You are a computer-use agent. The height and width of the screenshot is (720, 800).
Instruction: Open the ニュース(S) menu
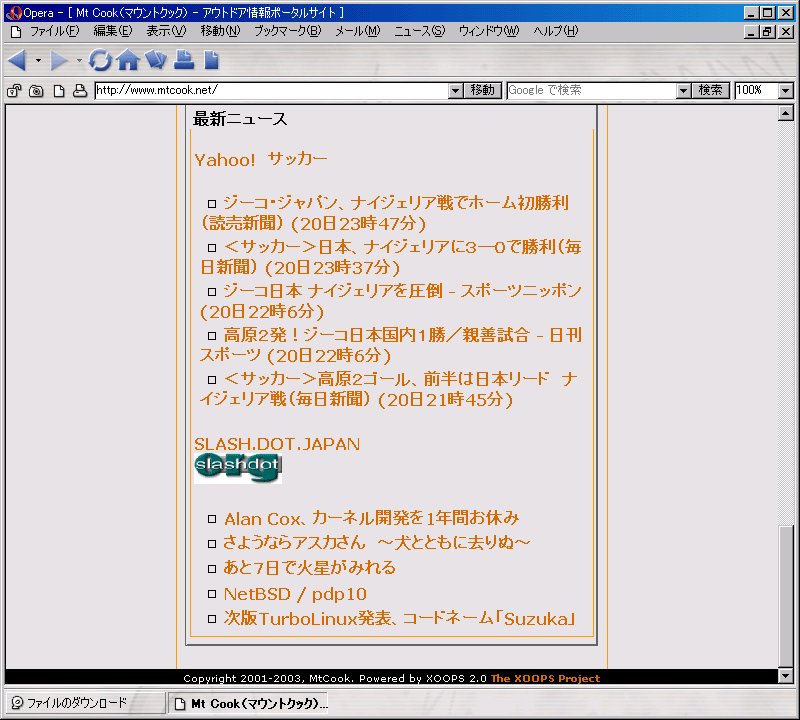click(419, 31)
